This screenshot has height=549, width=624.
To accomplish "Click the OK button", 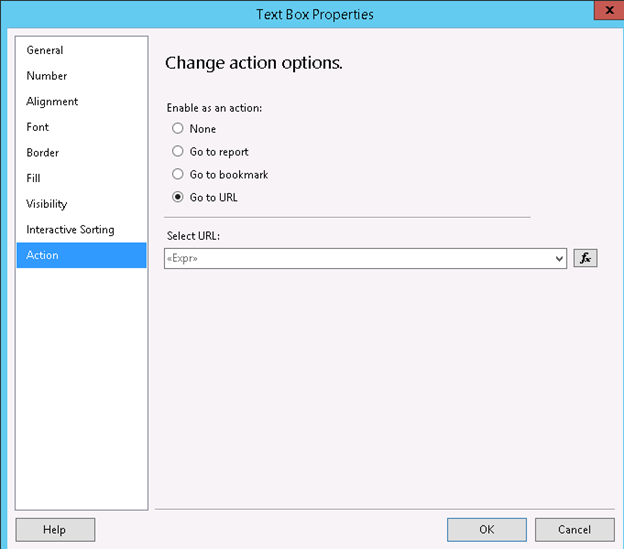I will [486, 530].
